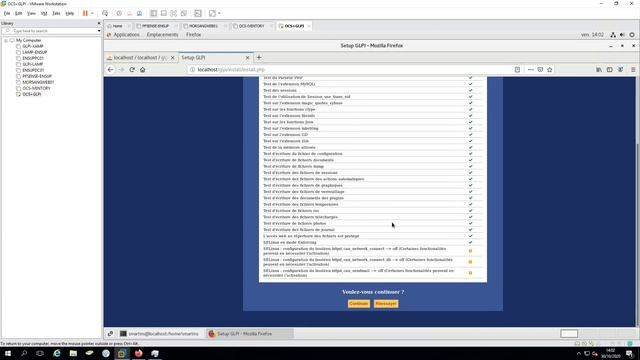Open a new Firefox tab with plus
The height and width of the screenshot is (360, 640).
point(259,58)
